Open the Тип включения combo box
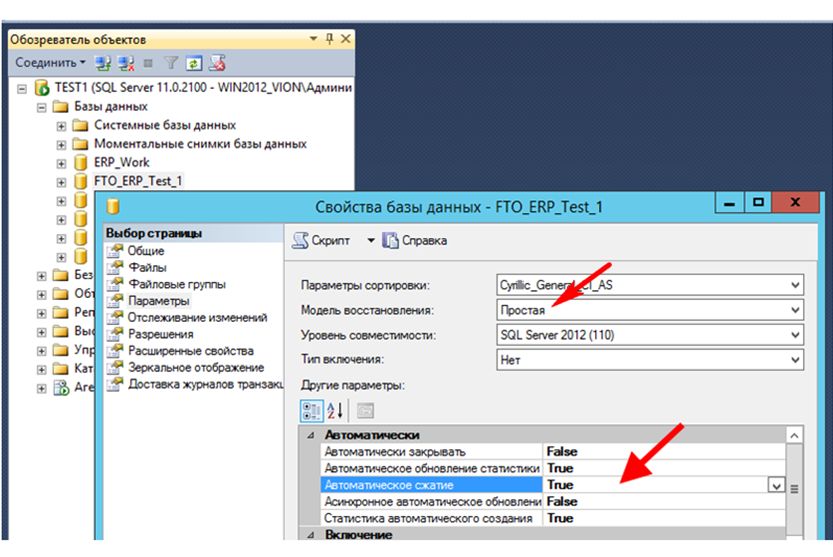The width and height of the screenshot is (833, 557). 650,360
